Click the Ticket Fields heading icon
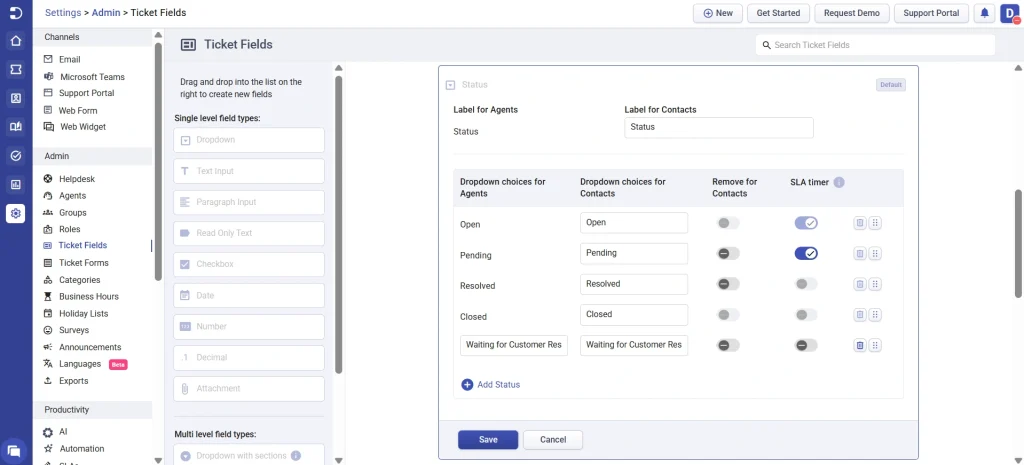This screenshot has width=1024, height=465. [x=189, y=45]
